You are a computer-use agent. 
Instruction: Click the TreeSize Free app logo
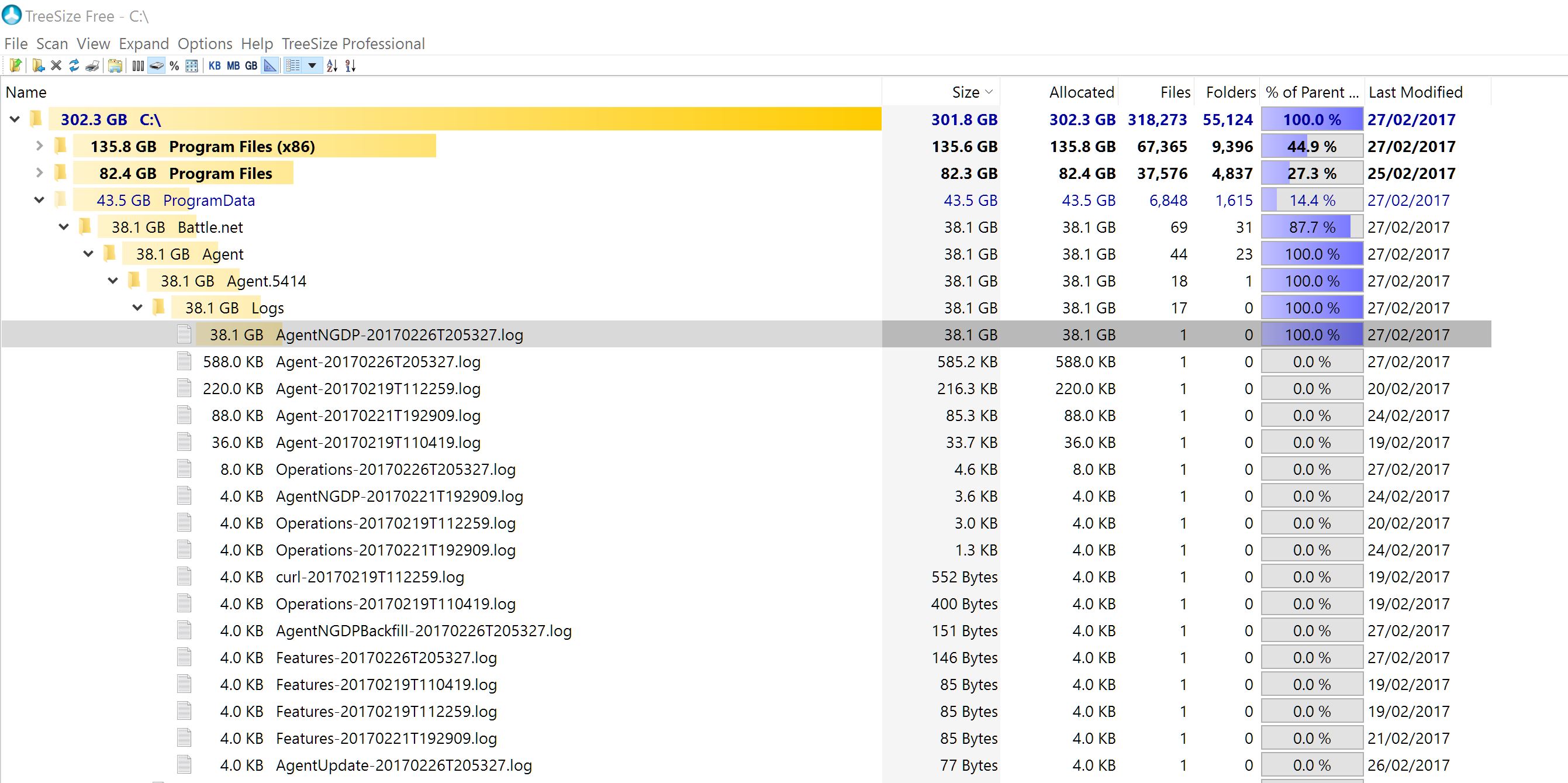tap(12, 15)
